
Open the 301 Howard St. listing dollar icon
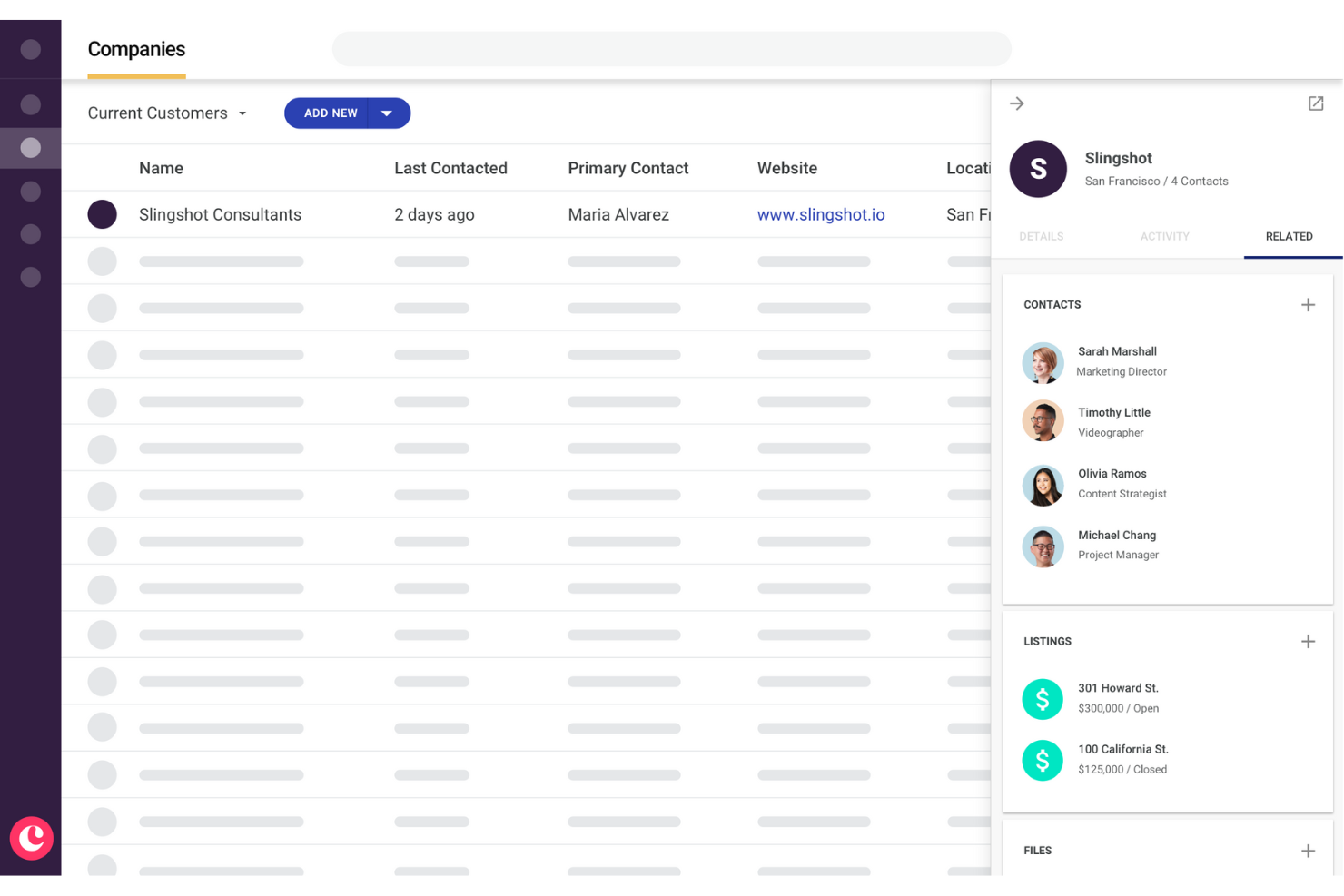point(1043,699)
